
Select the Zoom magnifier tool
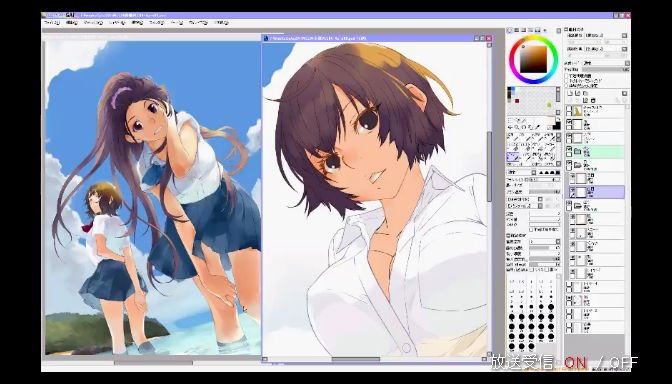click(517, 128)
